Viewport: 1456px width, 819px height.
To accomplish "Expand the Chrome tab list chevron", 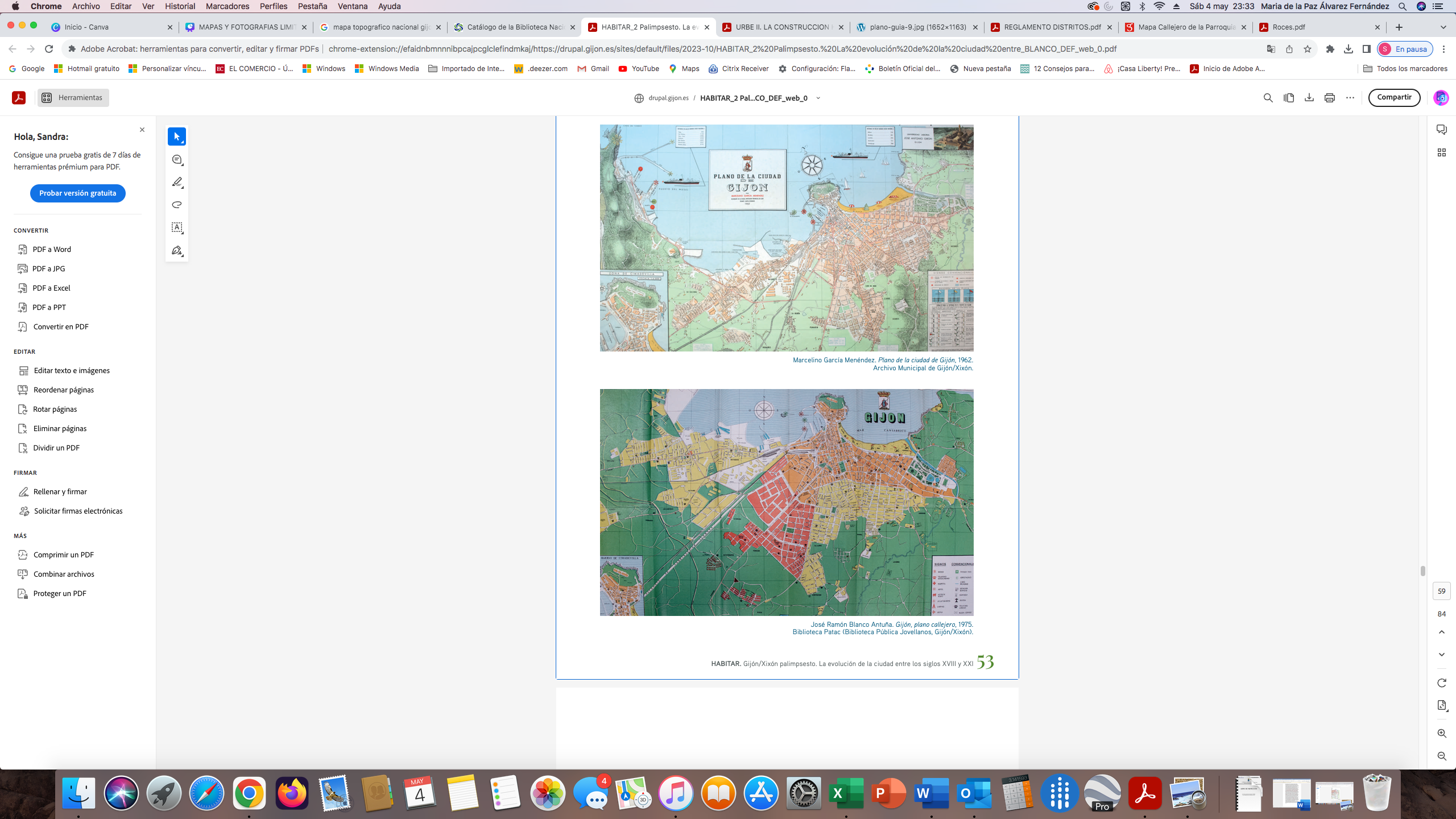I will coord(1443,27).
